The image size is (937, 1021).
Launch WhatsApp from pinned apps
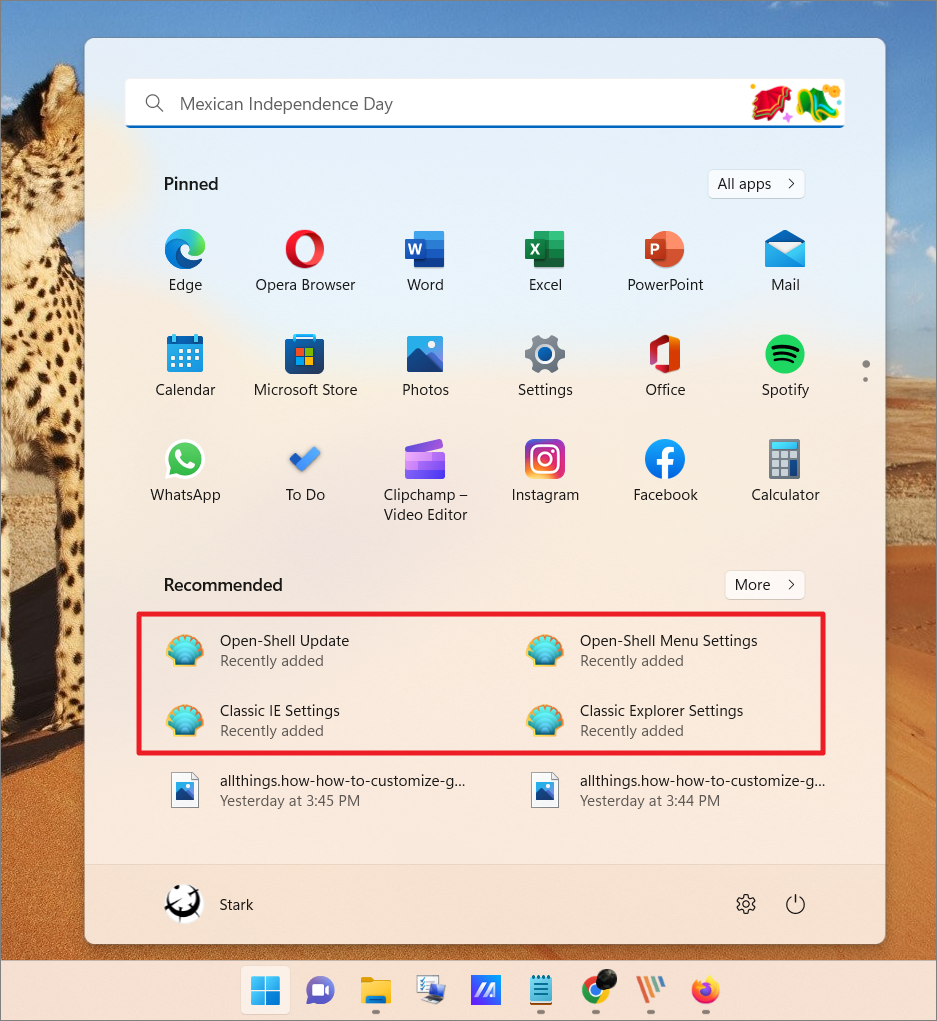coord(185,471)
